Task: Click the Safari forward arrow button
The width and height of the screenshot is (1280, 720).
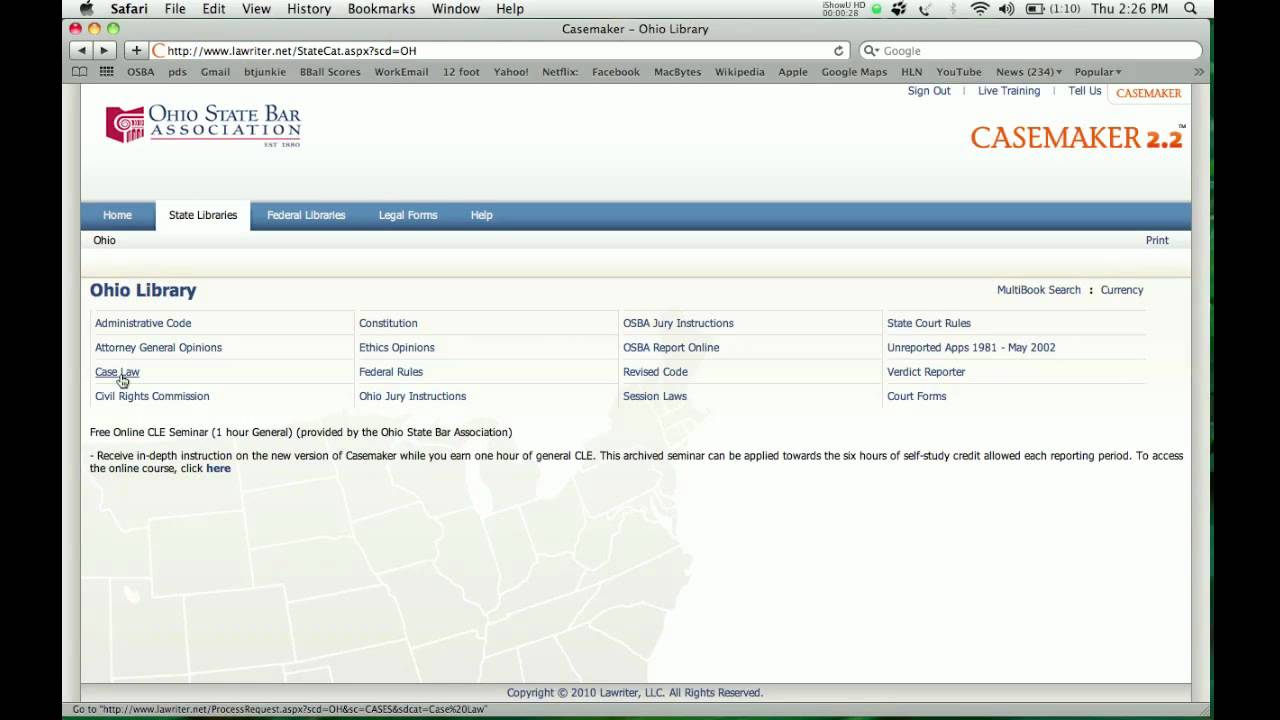Action: point(104,50)
